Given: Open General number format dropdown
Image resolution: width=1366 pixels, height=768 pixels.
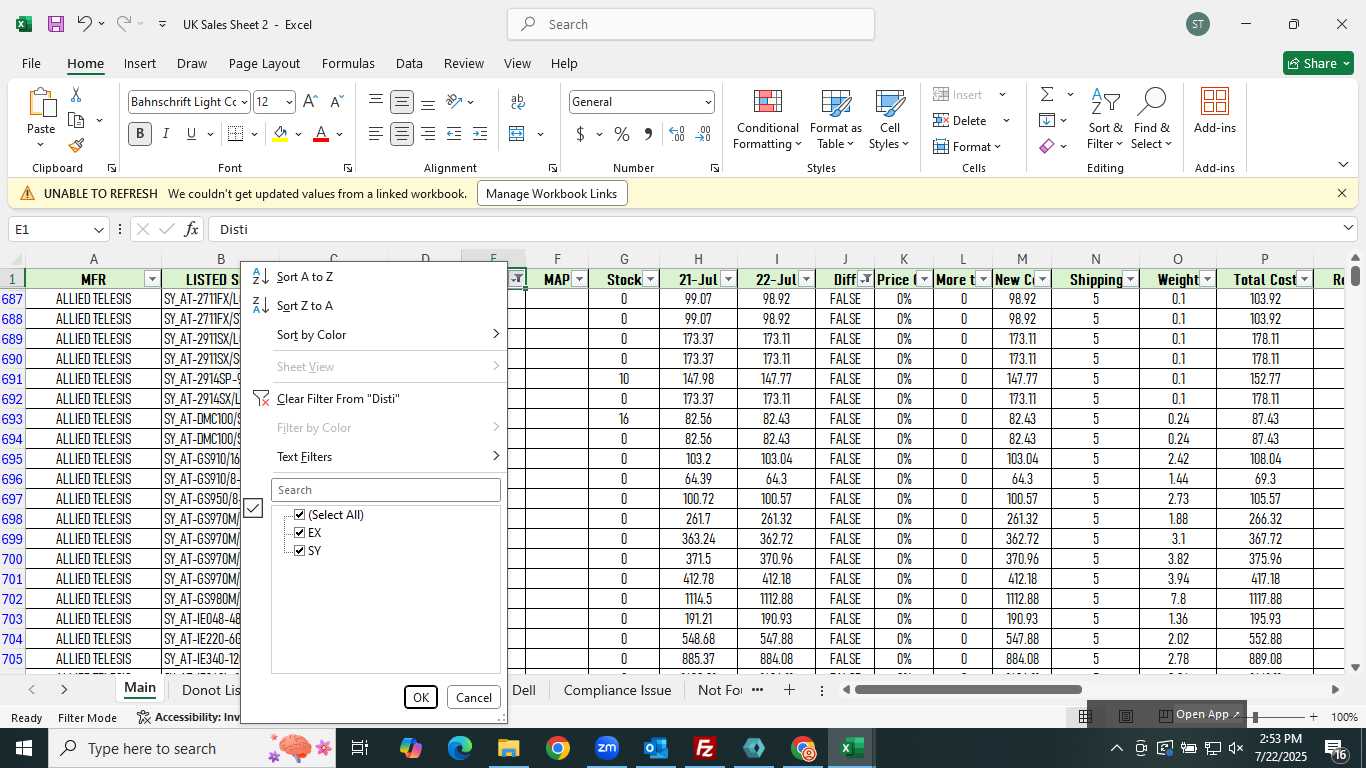Looking at the screenshot, I should (707, 102).
